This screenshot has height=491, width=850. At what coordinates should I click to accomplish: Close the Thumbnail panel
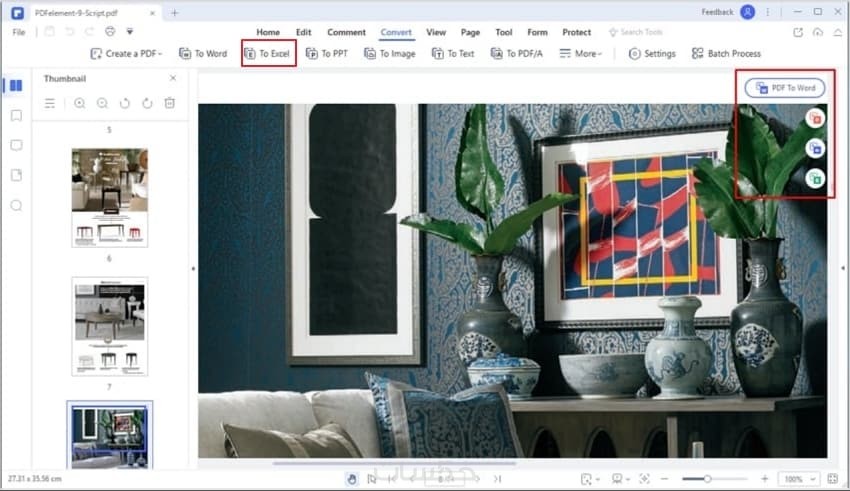173,78
